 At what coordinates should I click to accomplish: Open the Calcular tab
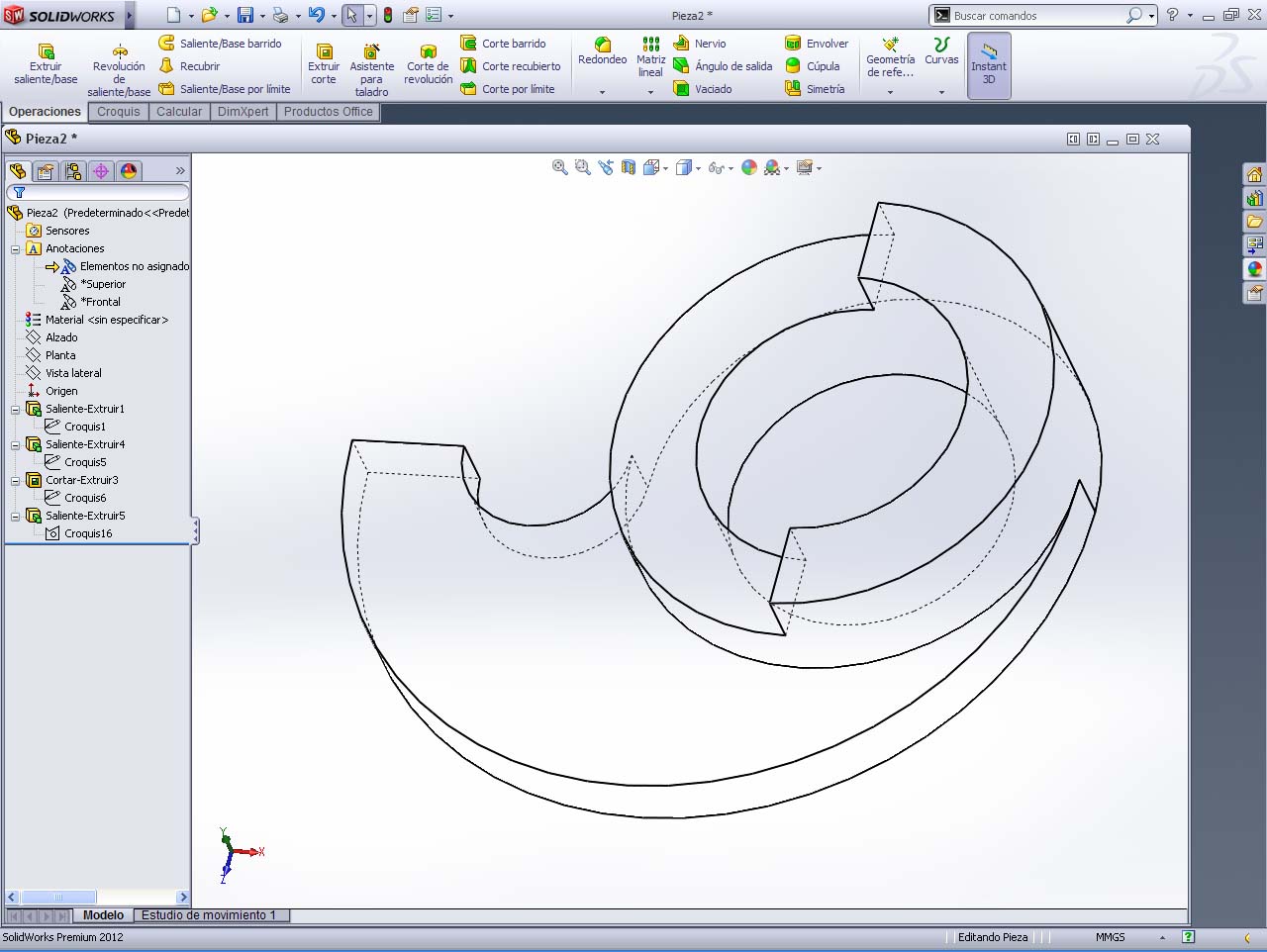179,112
